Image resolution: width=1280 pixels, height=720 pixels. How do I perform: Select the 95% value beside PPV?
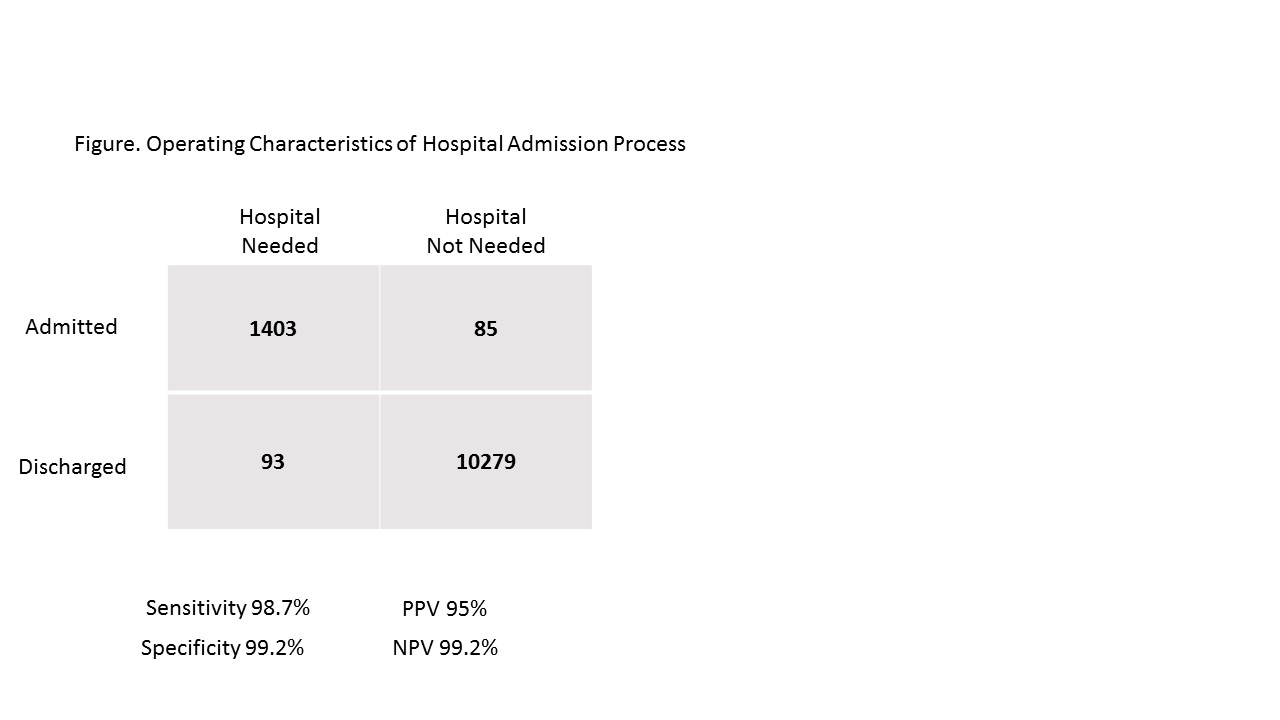coord(466,609)
